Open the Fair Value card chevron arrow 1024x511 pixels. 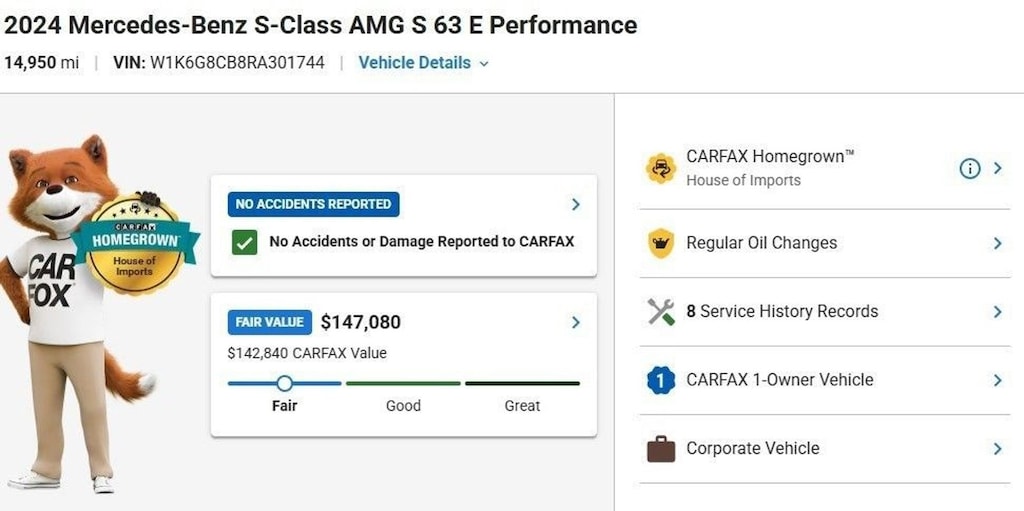click(x=575, y=322)
